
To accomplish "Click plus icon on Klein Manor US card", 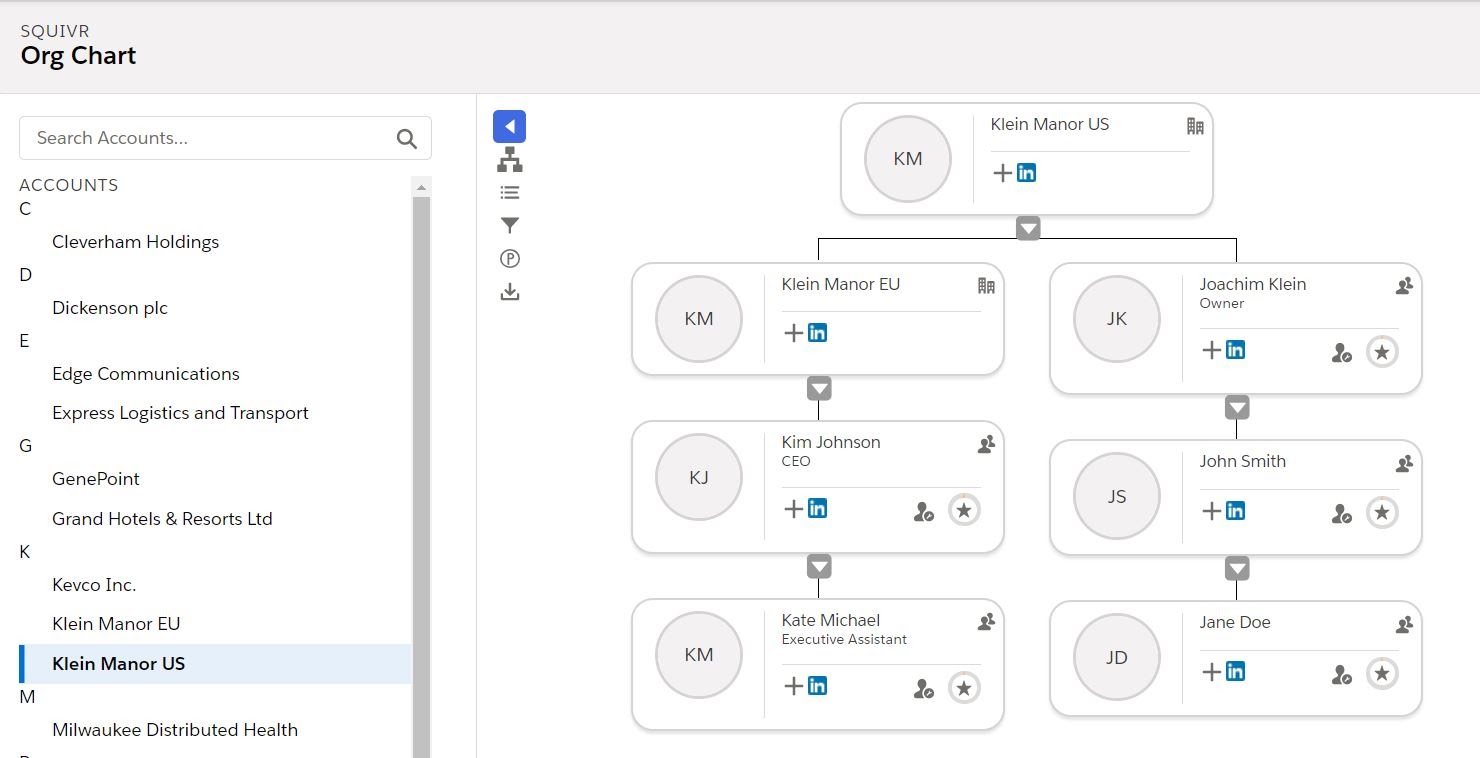I will coord(1002,173).
